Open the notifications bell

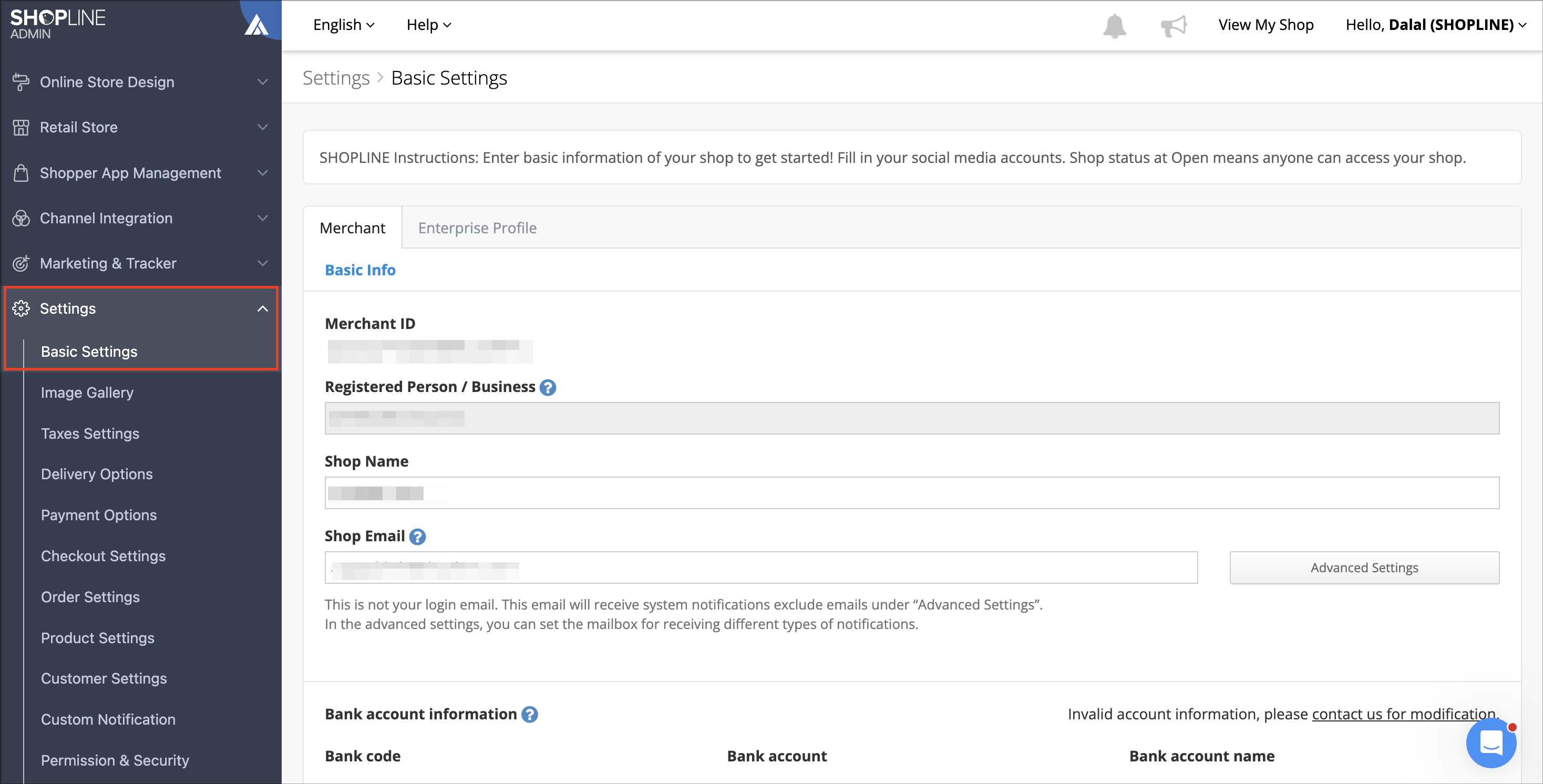[x=1114, y=25]
